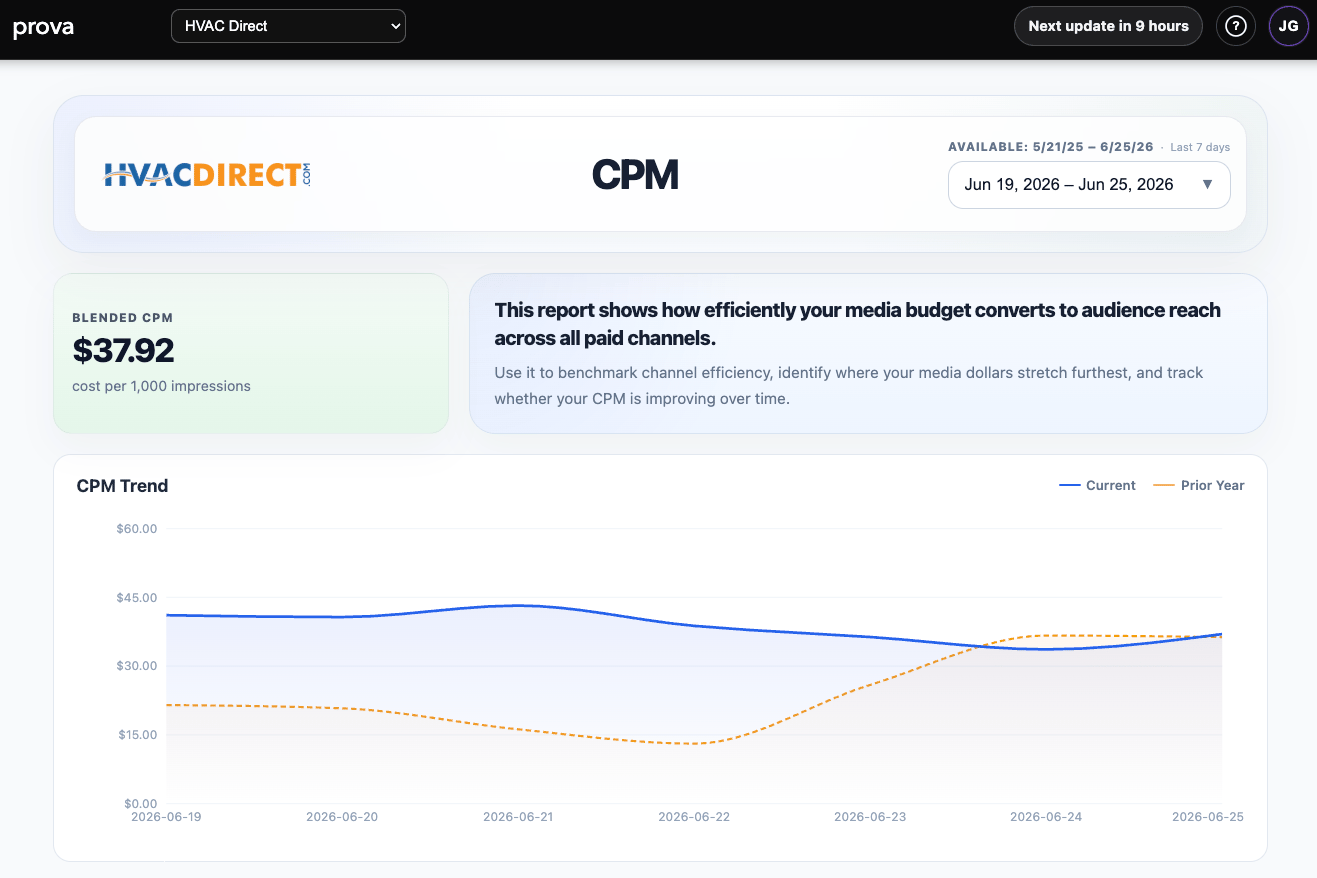Click the $60.00 axis label
The image size is (1317, 878).
137,529
